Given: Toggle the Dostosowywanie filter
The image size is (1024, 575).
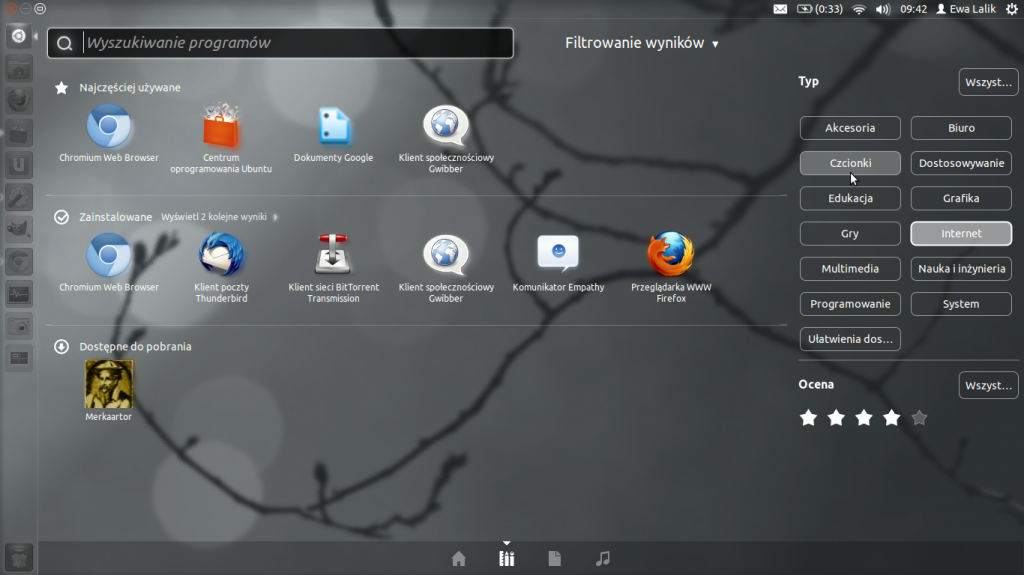Looking at the screenshot, I should [961, 163].
